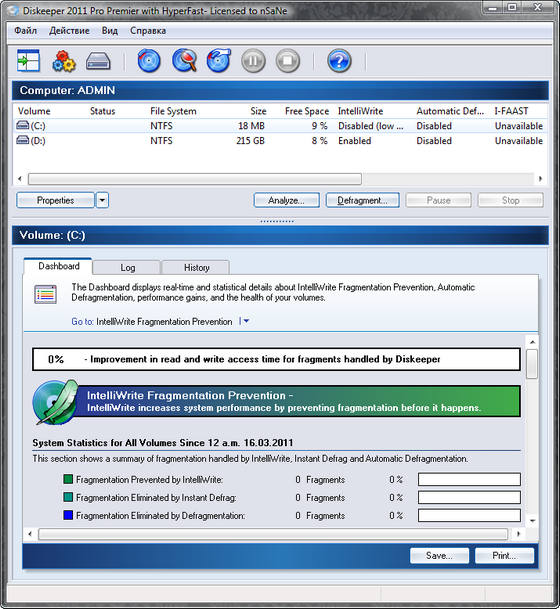Click the "0%" improvement value
The height and width of the screenshot is (609, 560).
(56, 359)
